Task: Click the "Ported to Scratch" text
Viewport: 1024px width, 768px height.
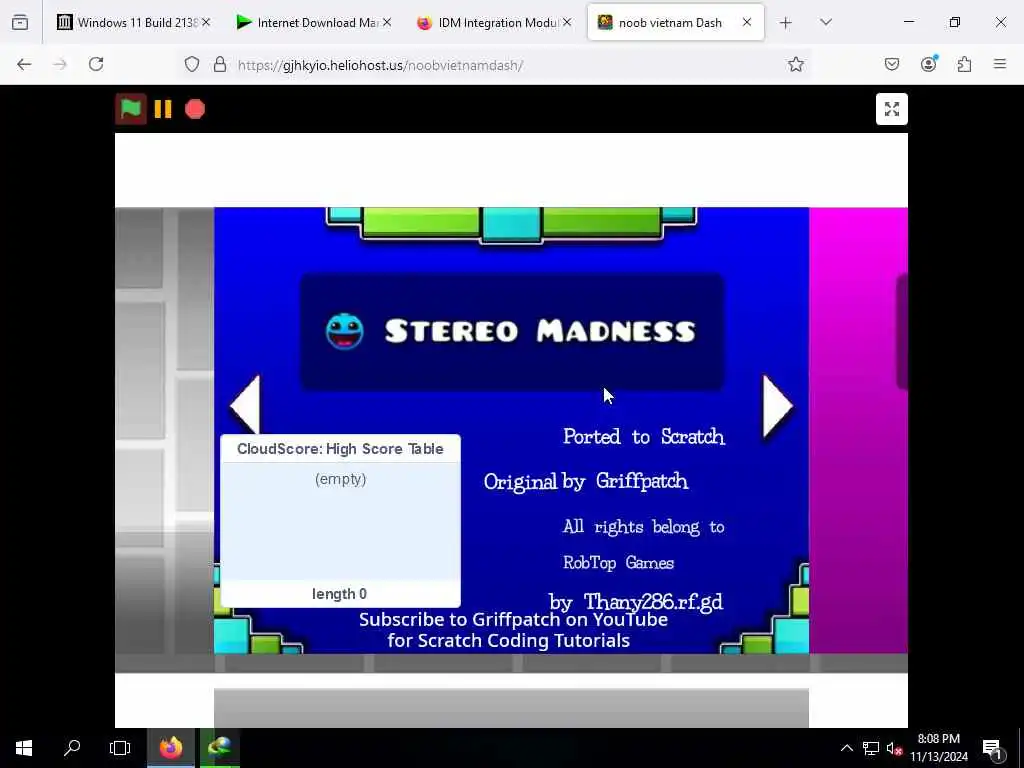Action: tap(644, 437)
